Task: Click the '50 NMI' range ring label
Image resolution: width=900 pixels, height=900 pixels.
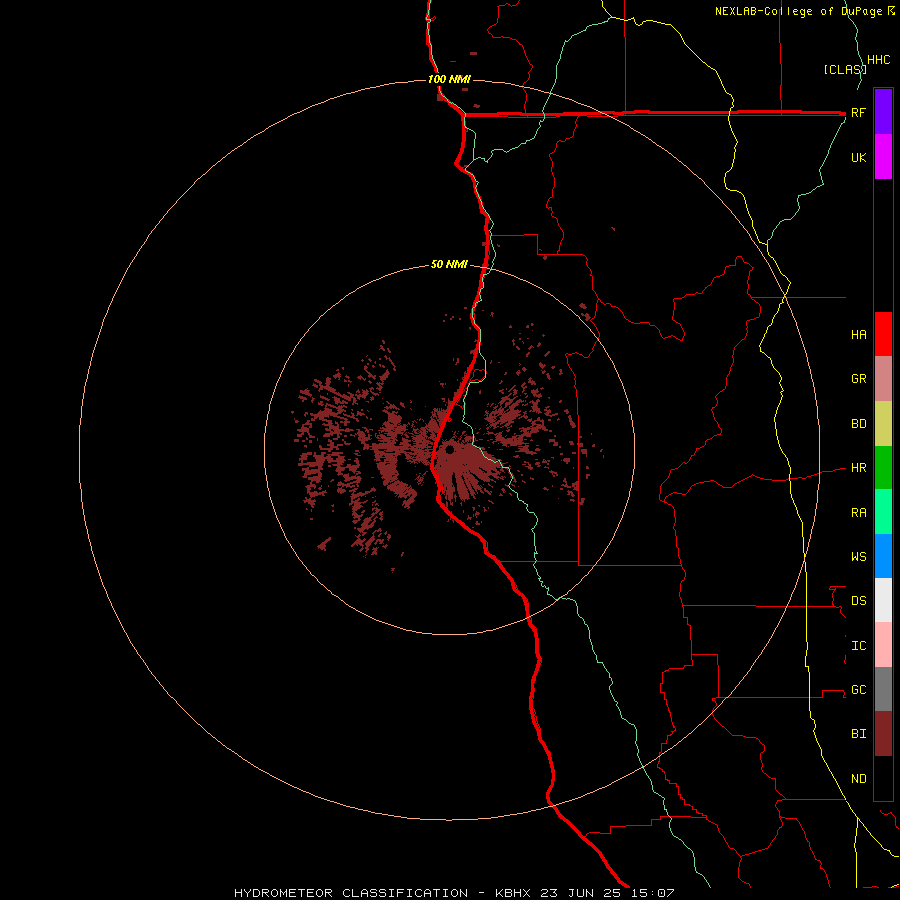Action: (449, 265)
